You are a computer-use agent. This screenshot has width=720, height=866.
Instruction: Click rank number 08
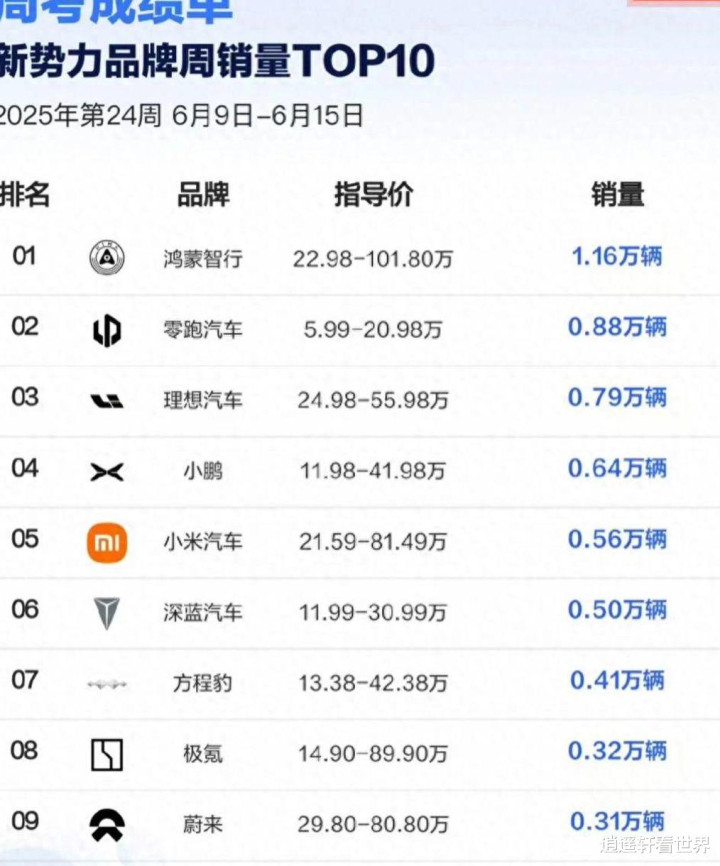[24, 751]
